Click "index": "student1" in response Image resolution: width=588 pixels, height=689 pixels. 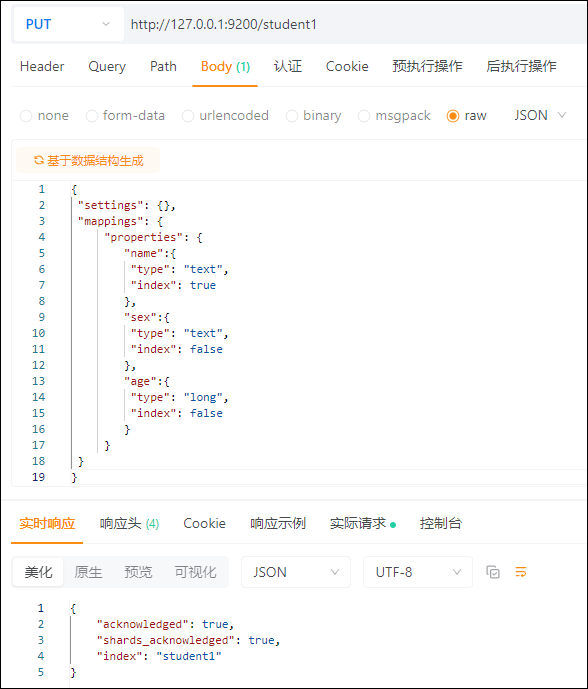[159, 656]
